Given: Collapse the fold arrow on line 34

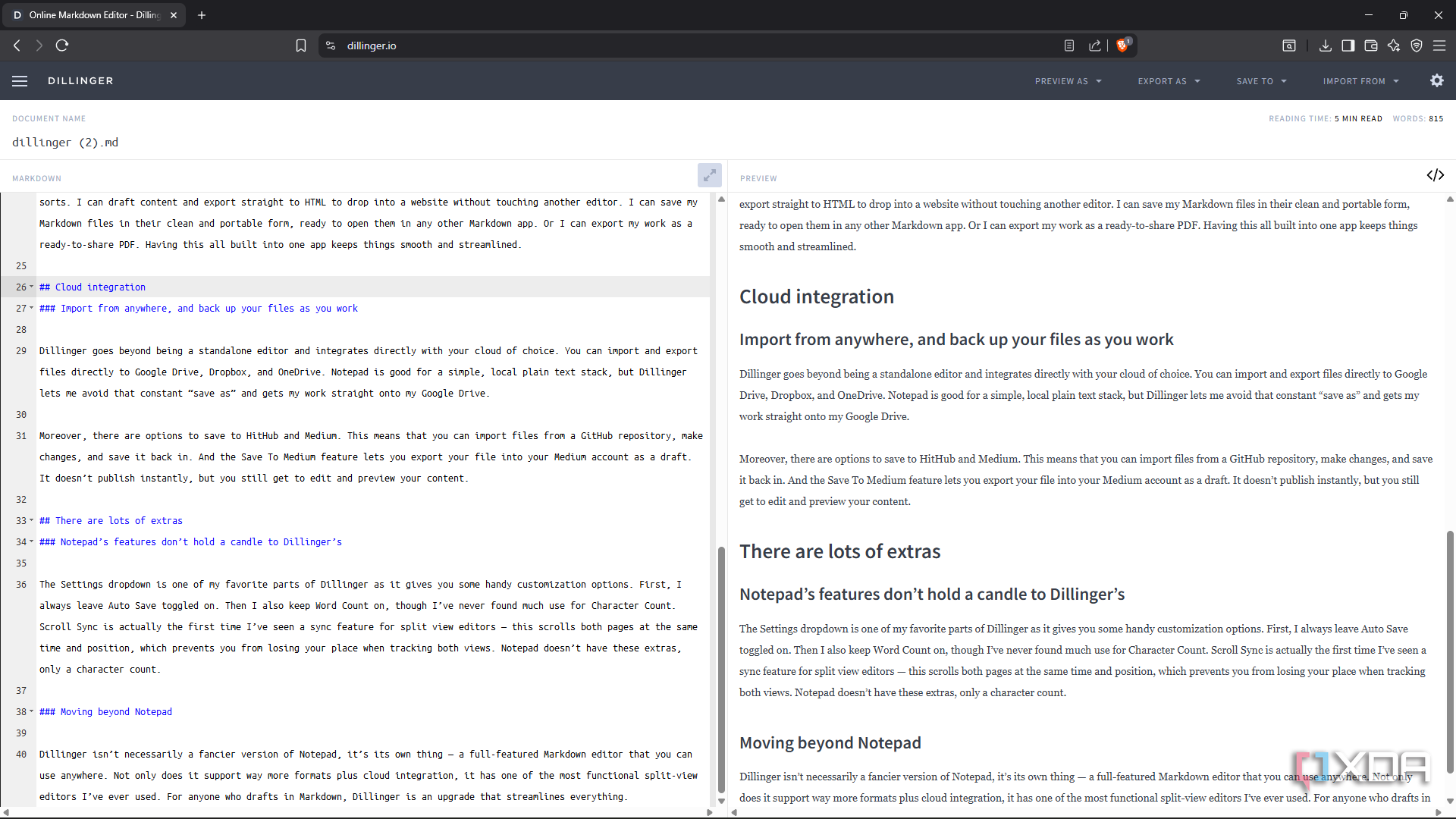Looking at the screenshot, I should (31, 541).
